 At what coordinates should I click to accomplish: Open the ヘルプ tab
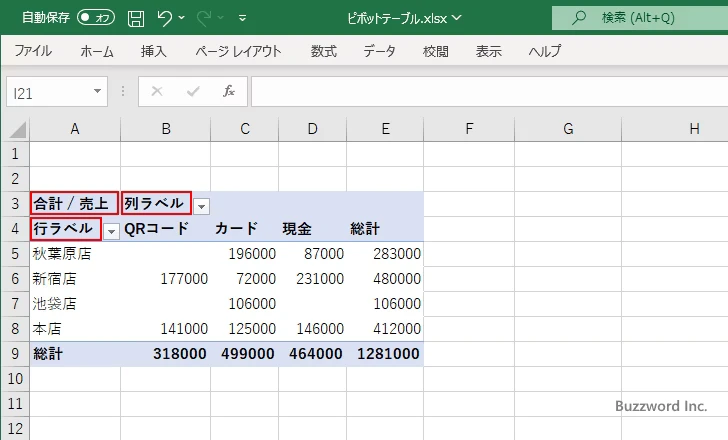coord(545,51)
